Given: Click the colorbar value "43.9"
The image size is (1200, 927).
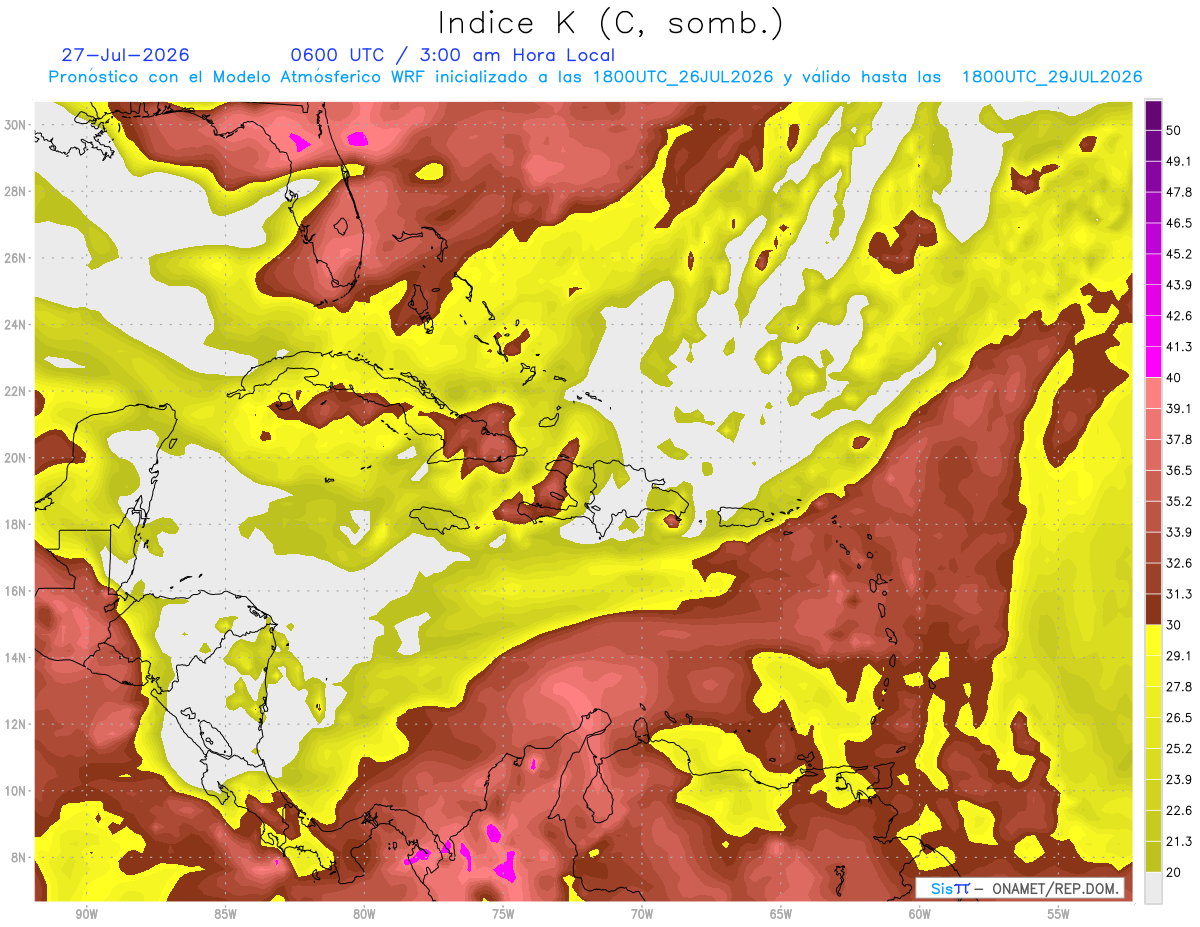Looking at the screenshot, I should coord(1179,285).
